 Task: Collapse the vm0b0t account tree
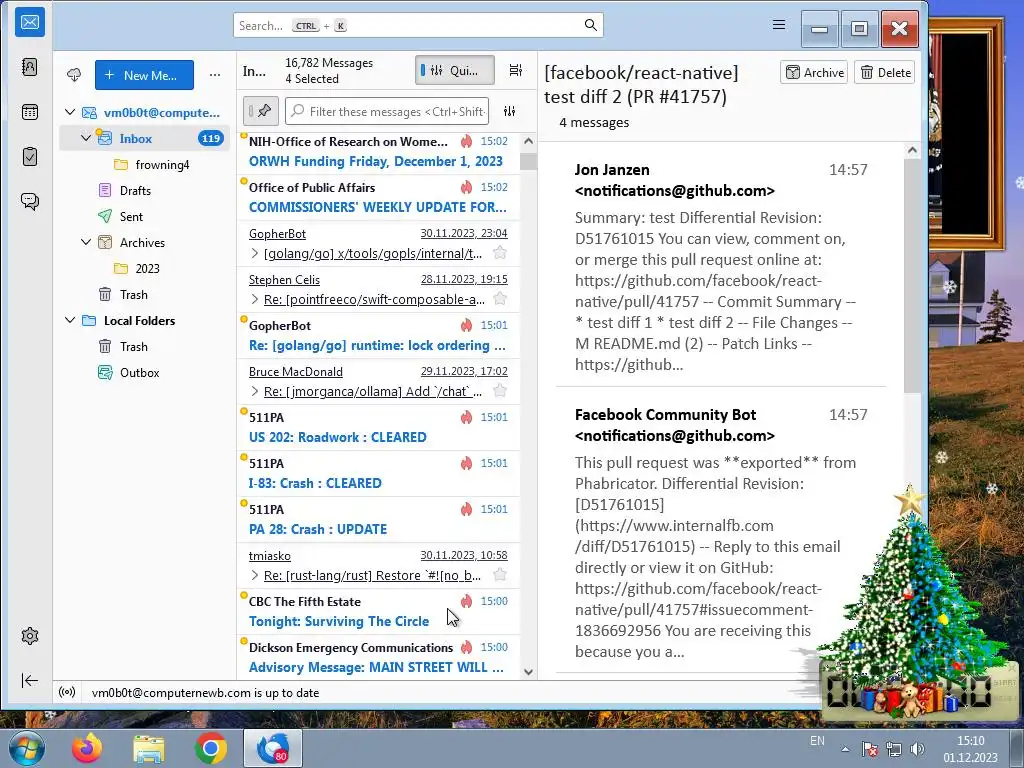coord(70,112)
